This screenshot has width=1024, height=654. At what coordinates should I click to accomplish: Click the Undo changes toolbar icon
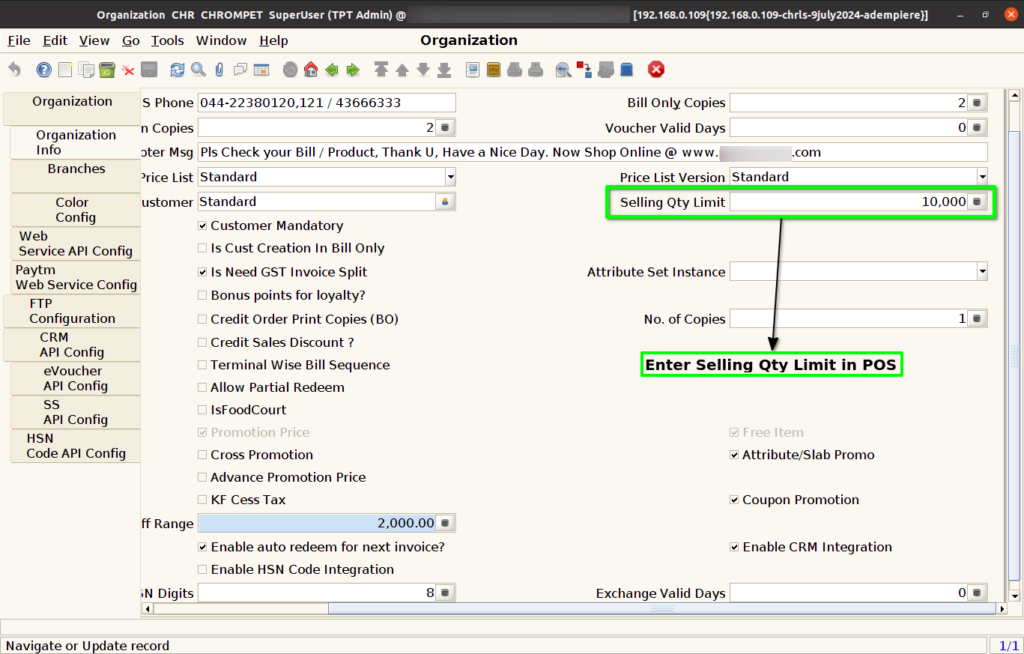point(14,69)
